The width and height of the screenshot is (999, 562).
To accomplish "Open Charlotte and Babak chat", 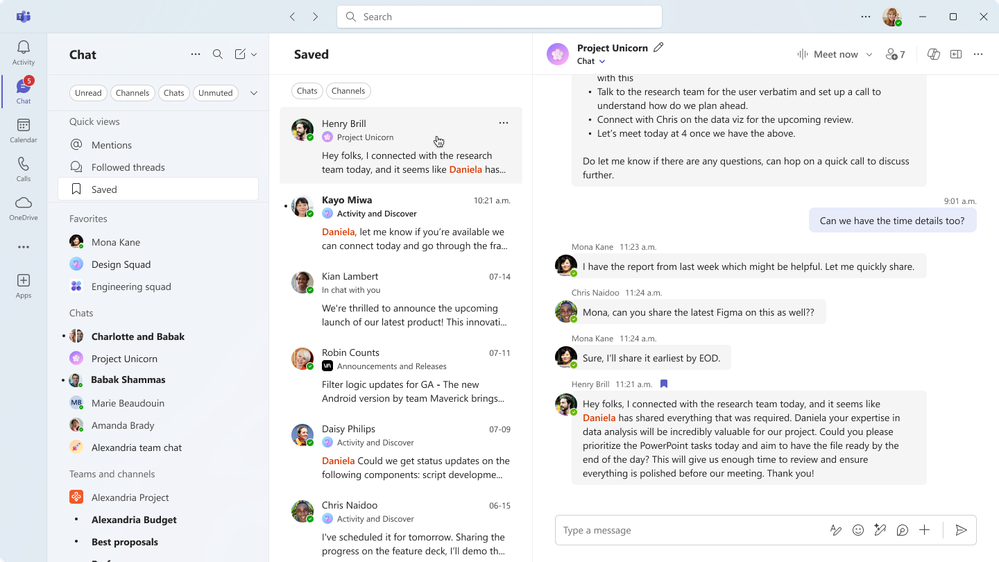I will point(158,336).
